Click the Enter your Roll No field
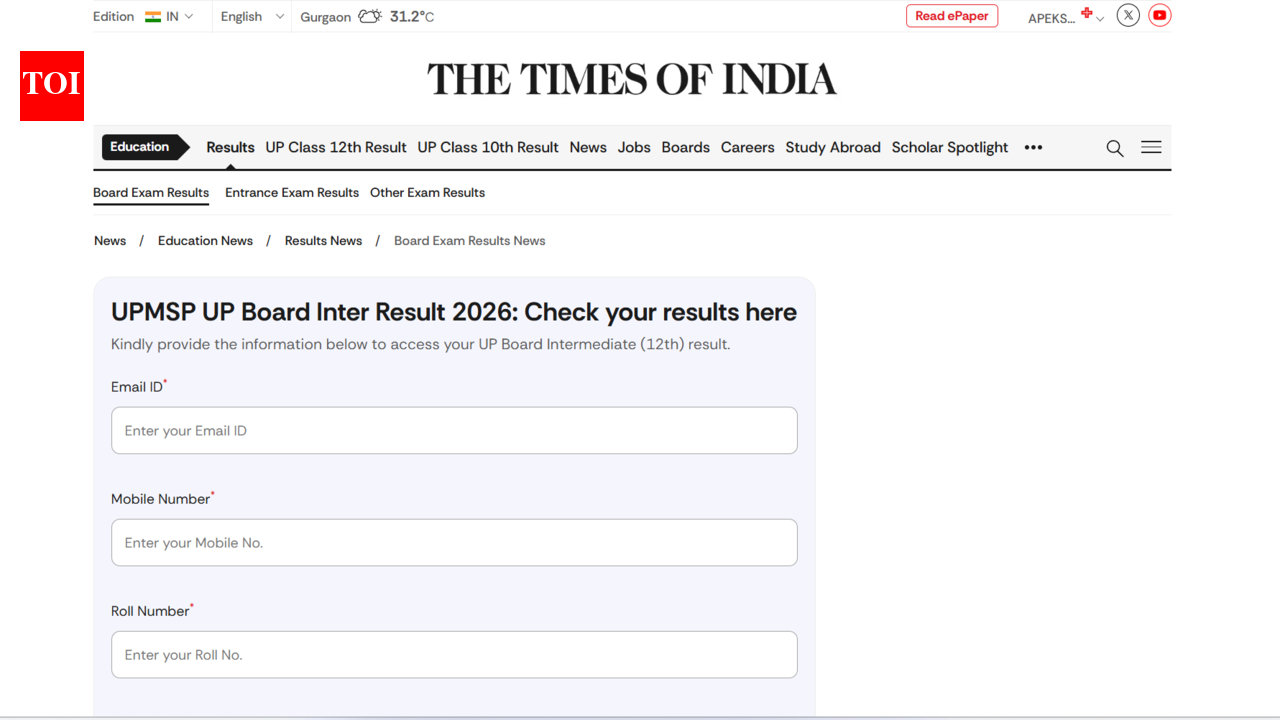The width and height of the screenshot is (1280, 720). 453,654
